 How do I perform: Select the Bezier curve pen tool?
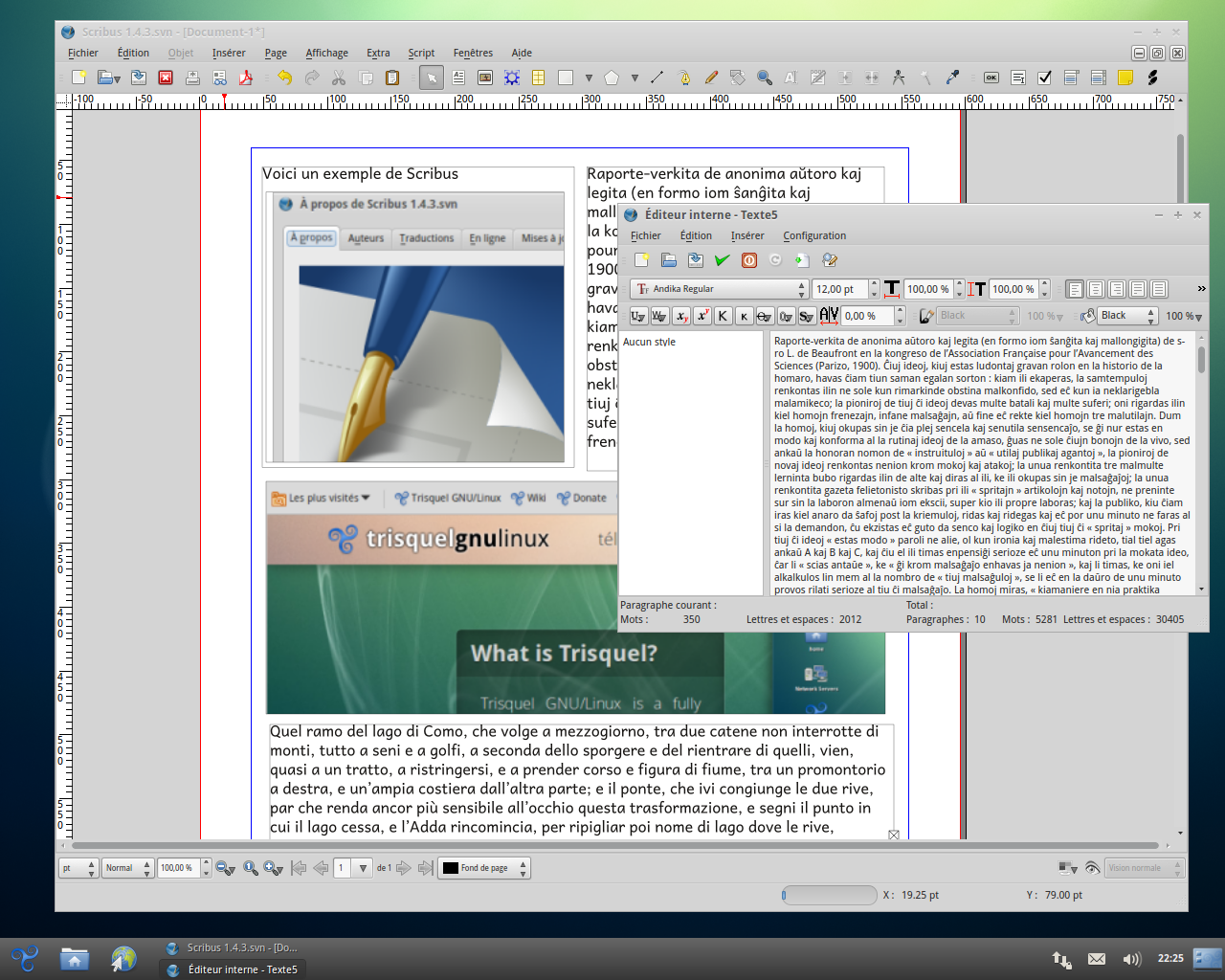[684, 78]
